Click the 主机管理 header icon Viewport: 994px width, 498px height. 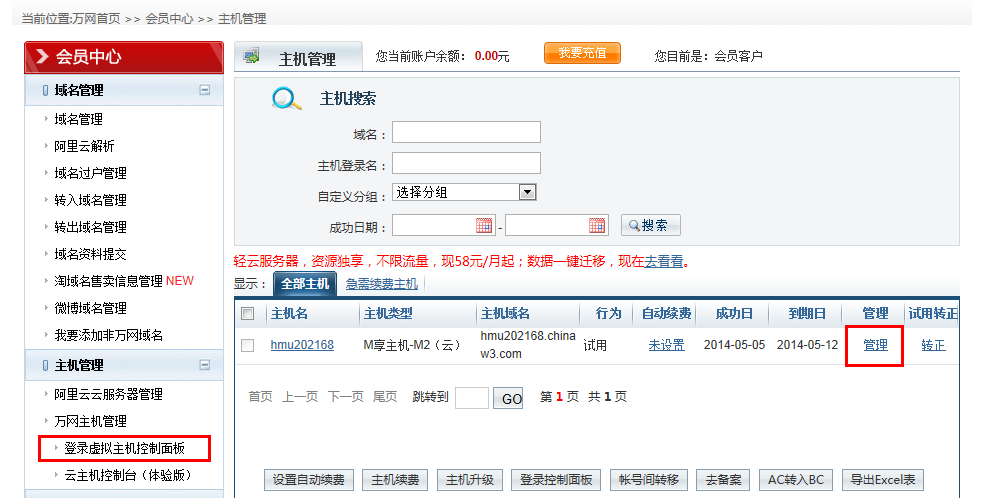(251, 57)
